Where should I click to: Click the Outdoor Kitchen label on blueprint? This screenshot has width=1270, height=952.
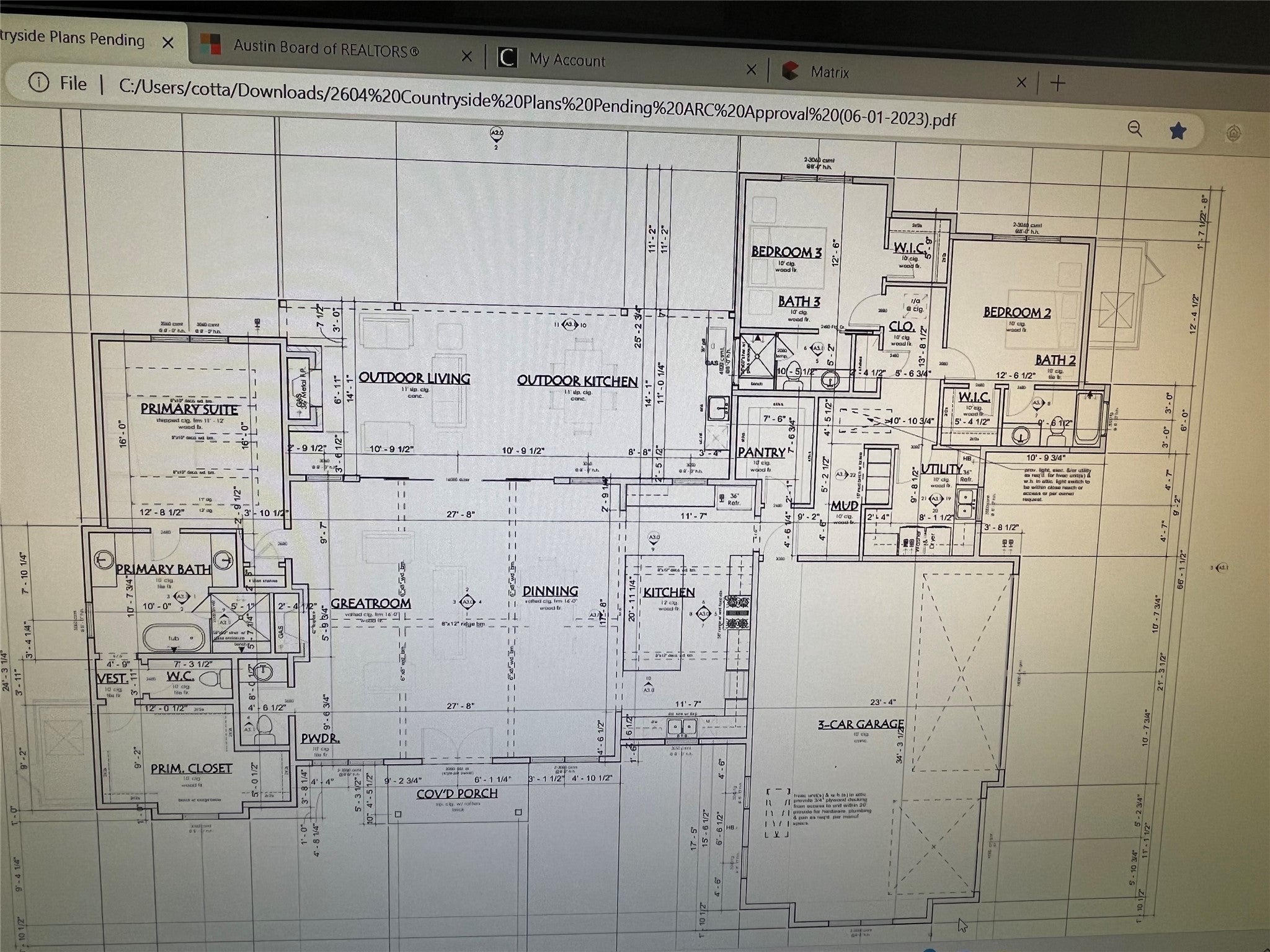point(577,381)
